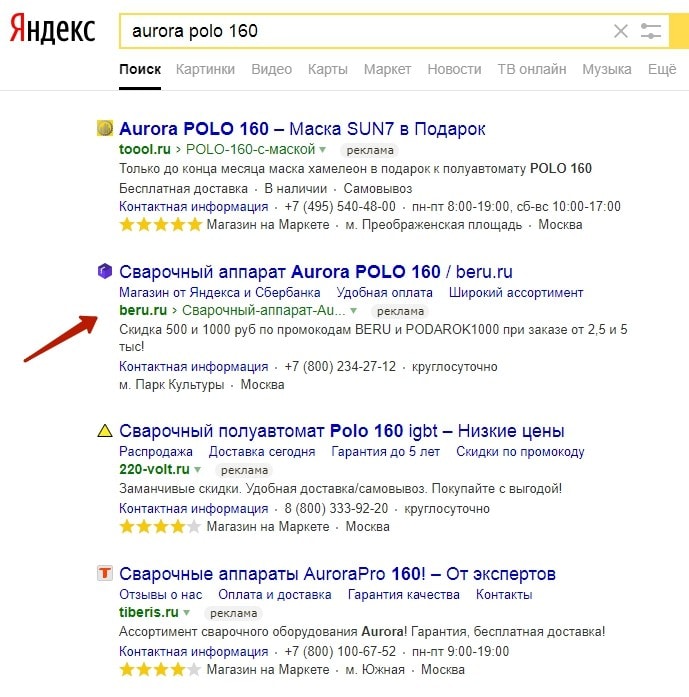Click the toool.ru favicon next to Aurora POLO 160
The height and width of the screenshot is (697, 689).
coord(105,128)
